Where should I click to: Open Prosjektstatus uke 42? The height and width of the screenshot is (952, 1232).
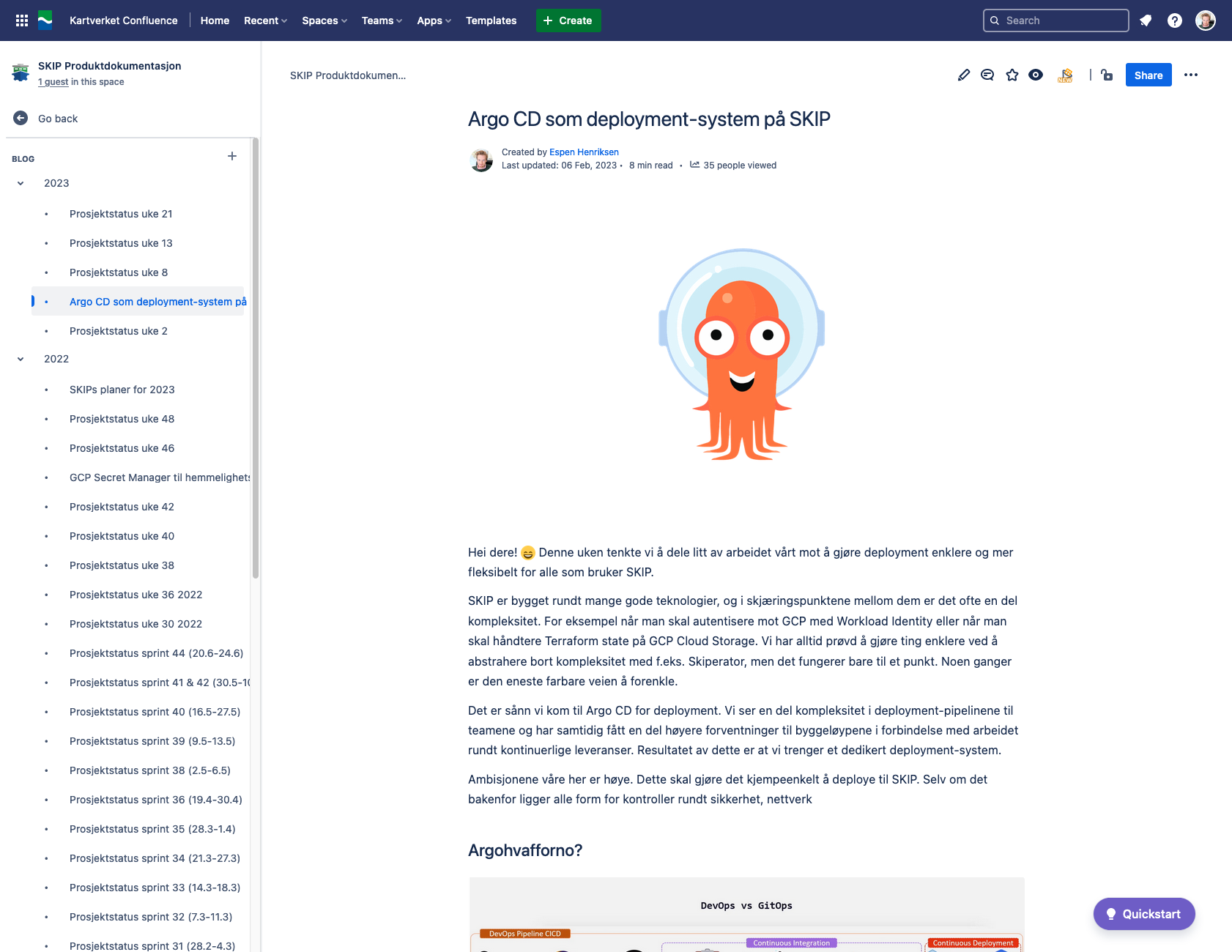pyautogui.click(x=122, y=507)
